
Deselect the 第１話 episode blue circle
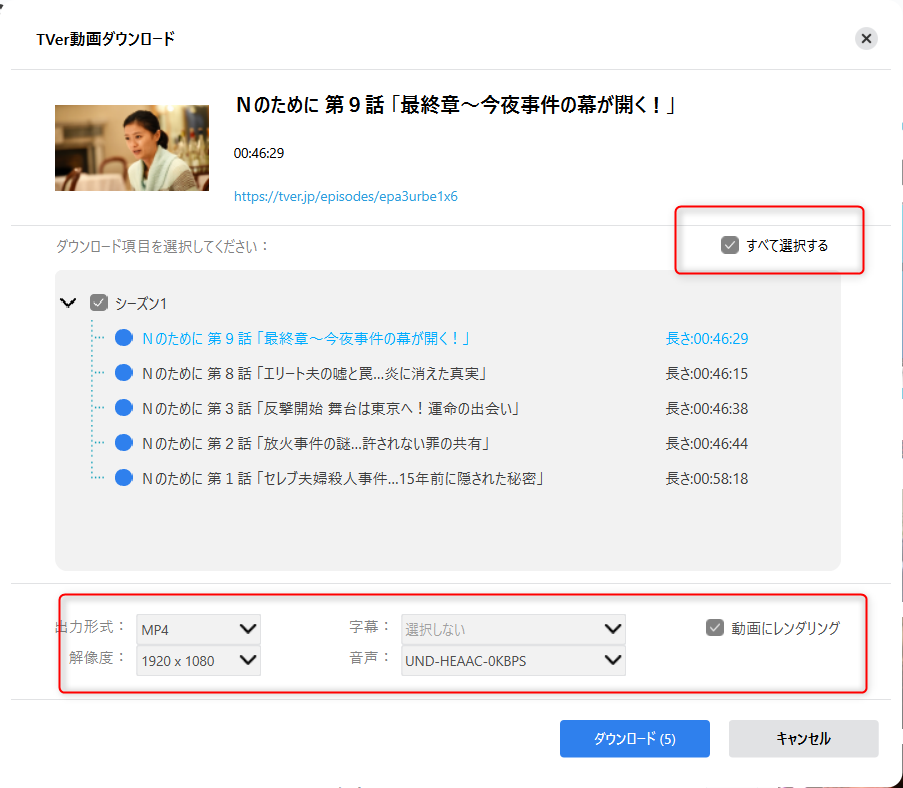pyautogui.click(x=123, y=478)
